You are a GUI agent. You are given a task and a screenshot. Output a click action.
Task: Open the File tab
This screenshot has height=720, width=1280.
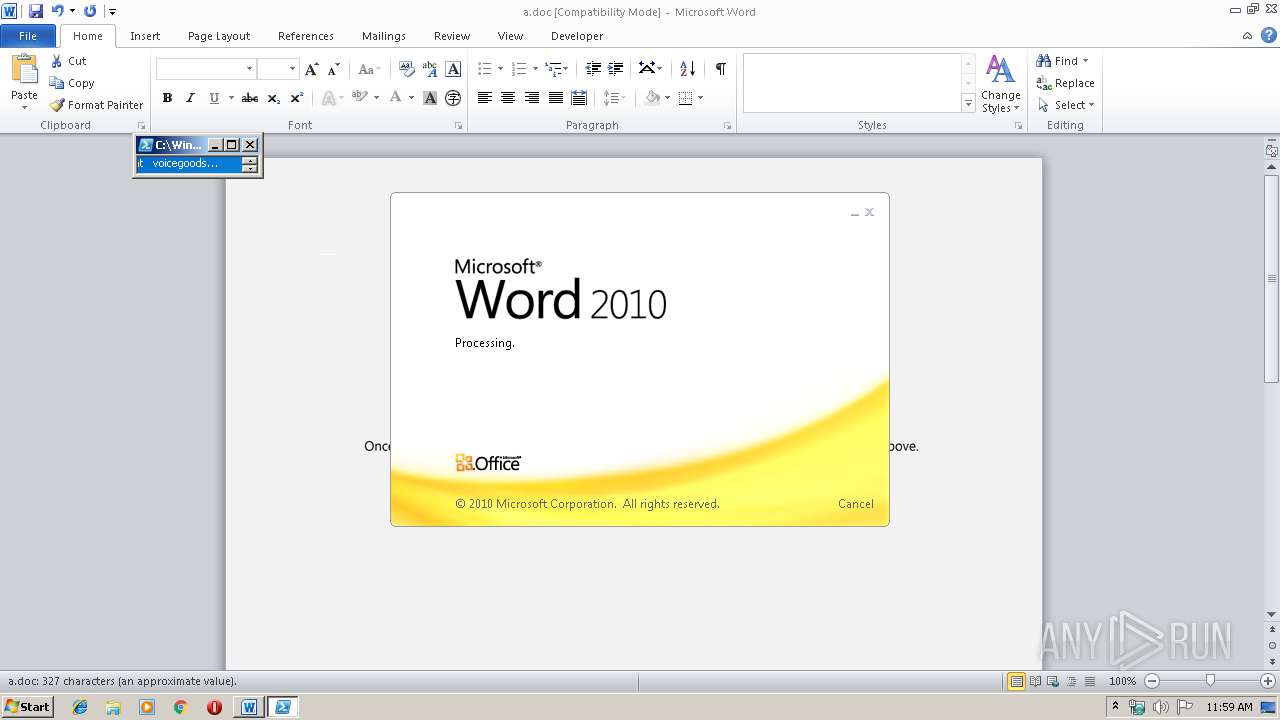click(x=28, y=36)
